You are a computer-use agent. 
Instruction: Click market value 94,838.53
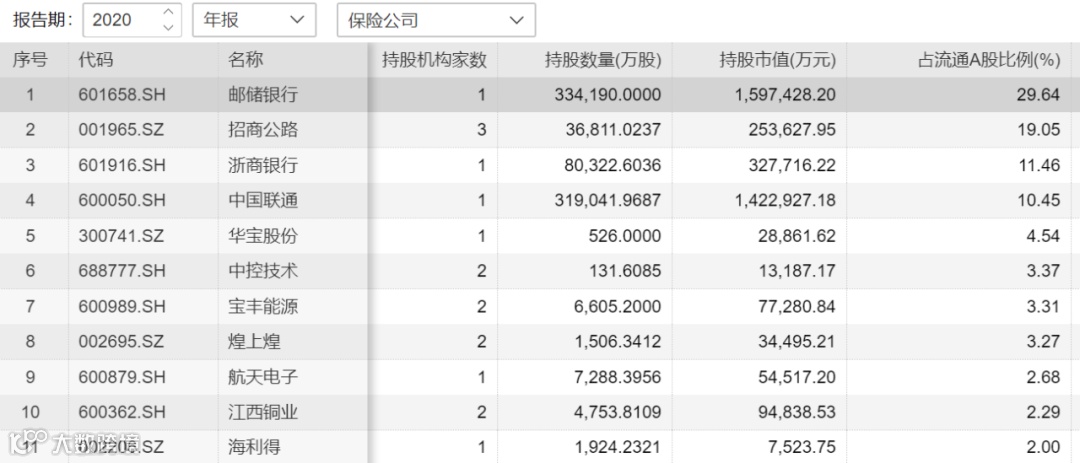pos(797,412)
